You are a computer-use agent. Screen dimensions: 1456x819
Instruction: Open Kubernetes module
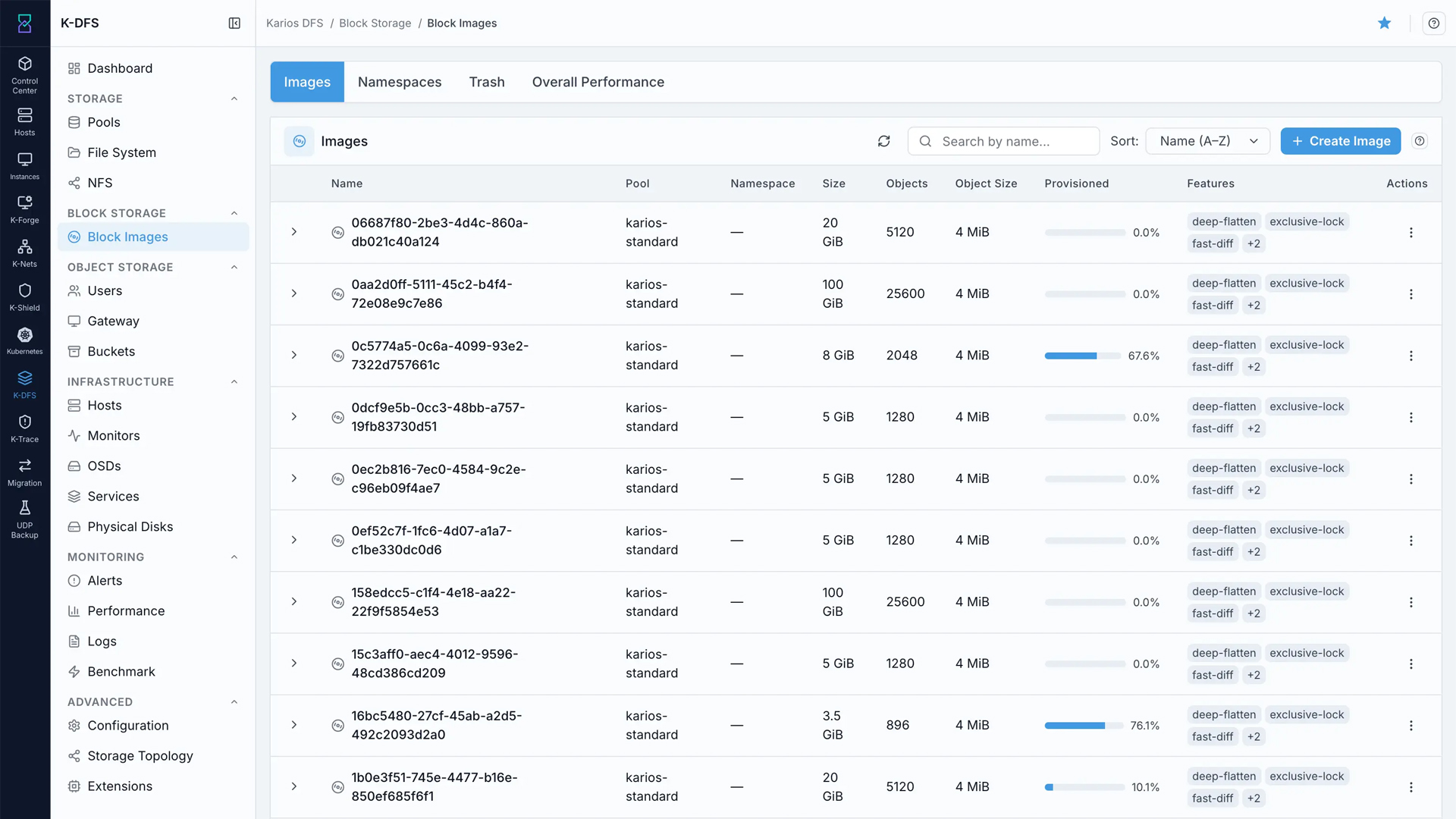(25, 340)
